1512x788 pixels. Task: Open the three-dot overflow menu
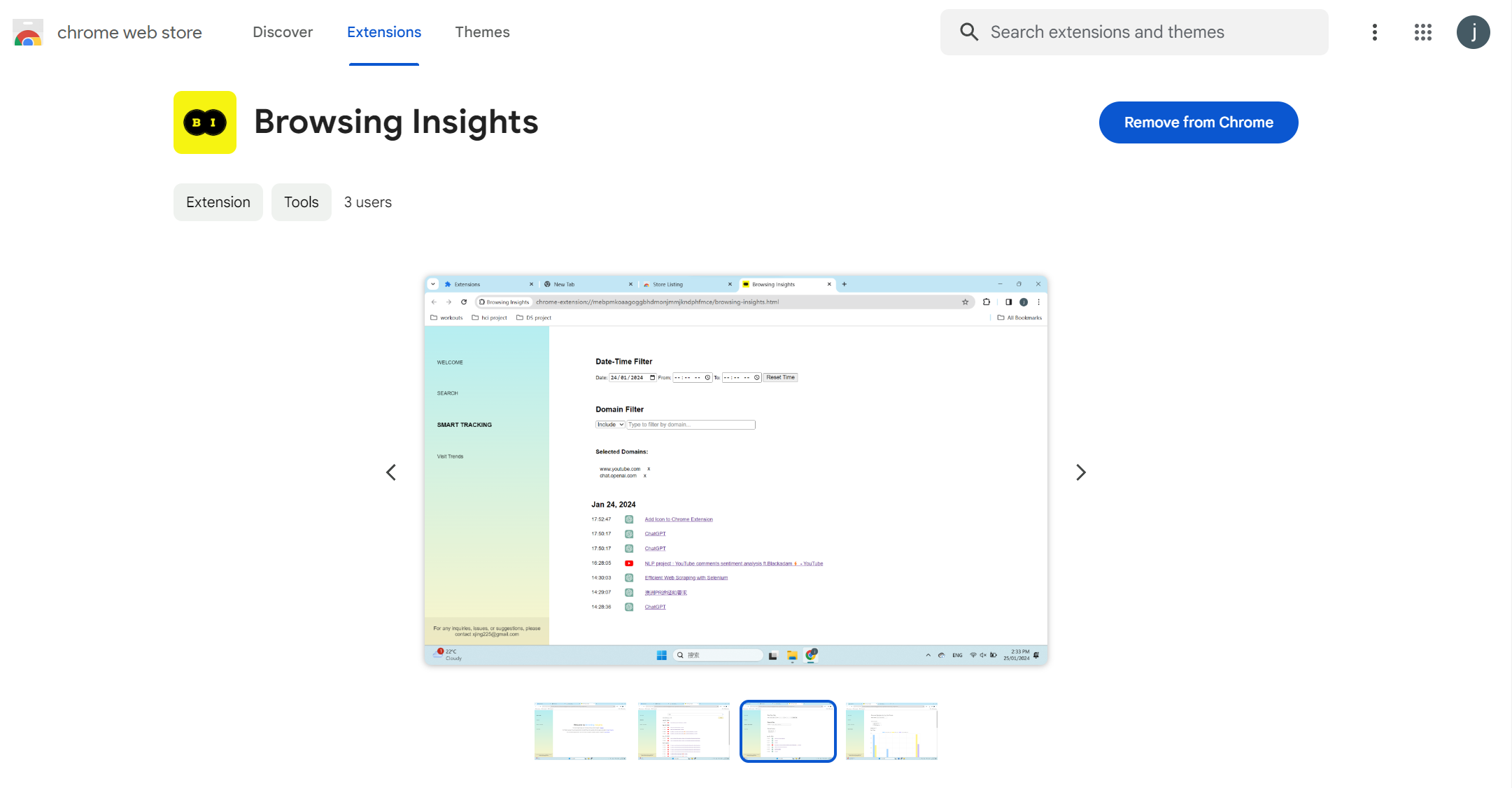(1374, 32)
